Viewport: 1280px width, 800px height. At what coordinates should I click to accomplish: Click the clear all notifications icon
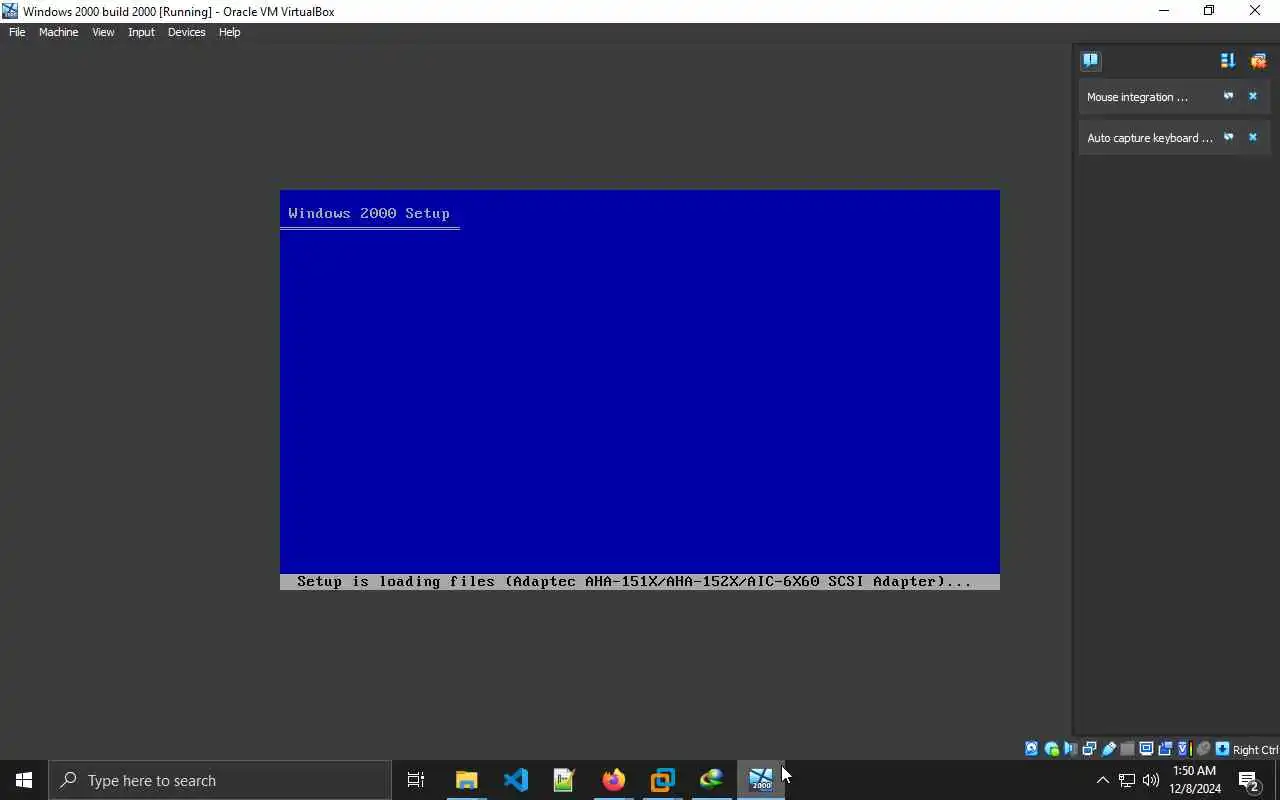click(x=1258, y=60)
